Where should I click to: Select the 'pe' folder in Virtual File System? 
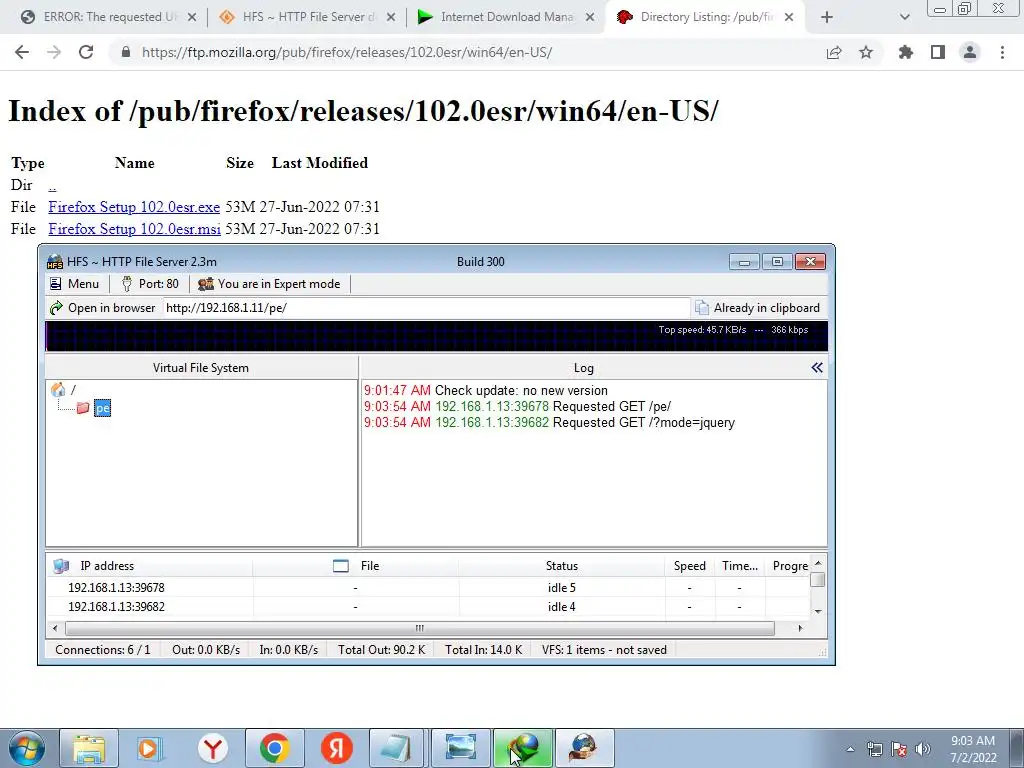coord(103,408)
